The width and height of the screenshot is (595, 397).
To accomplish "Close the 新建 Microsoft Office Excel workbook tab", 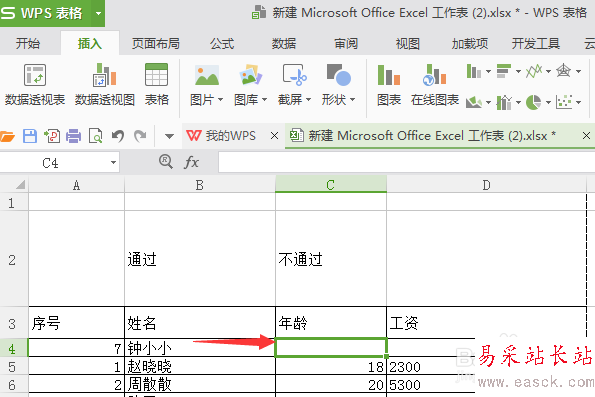I will pyautogui.click(x=586, y=135).
